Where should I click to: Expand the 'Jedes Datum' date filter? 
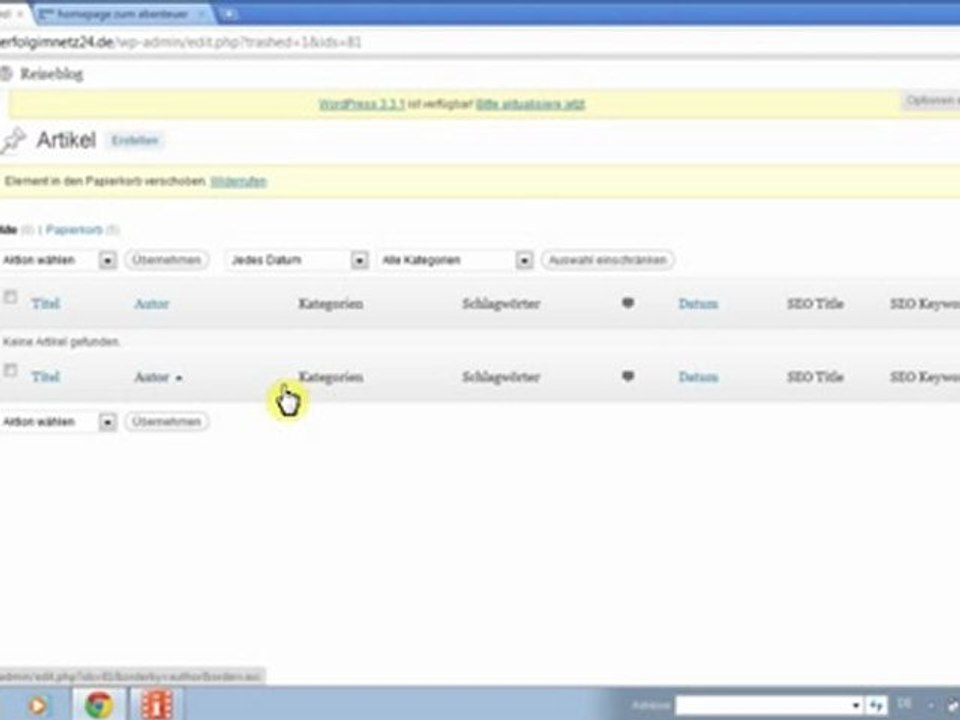[x=297, y=260]
